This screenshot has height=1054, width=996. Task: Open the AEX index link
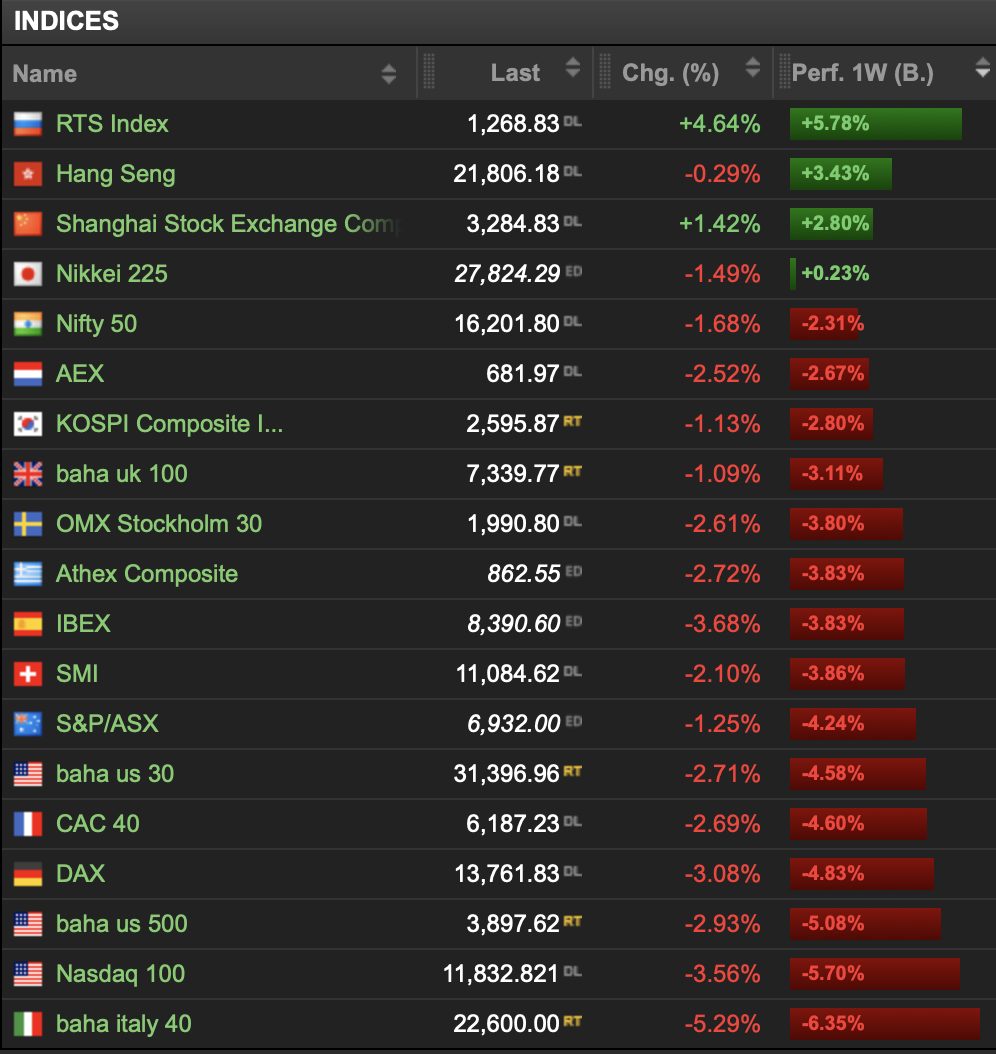pos(80,374)
